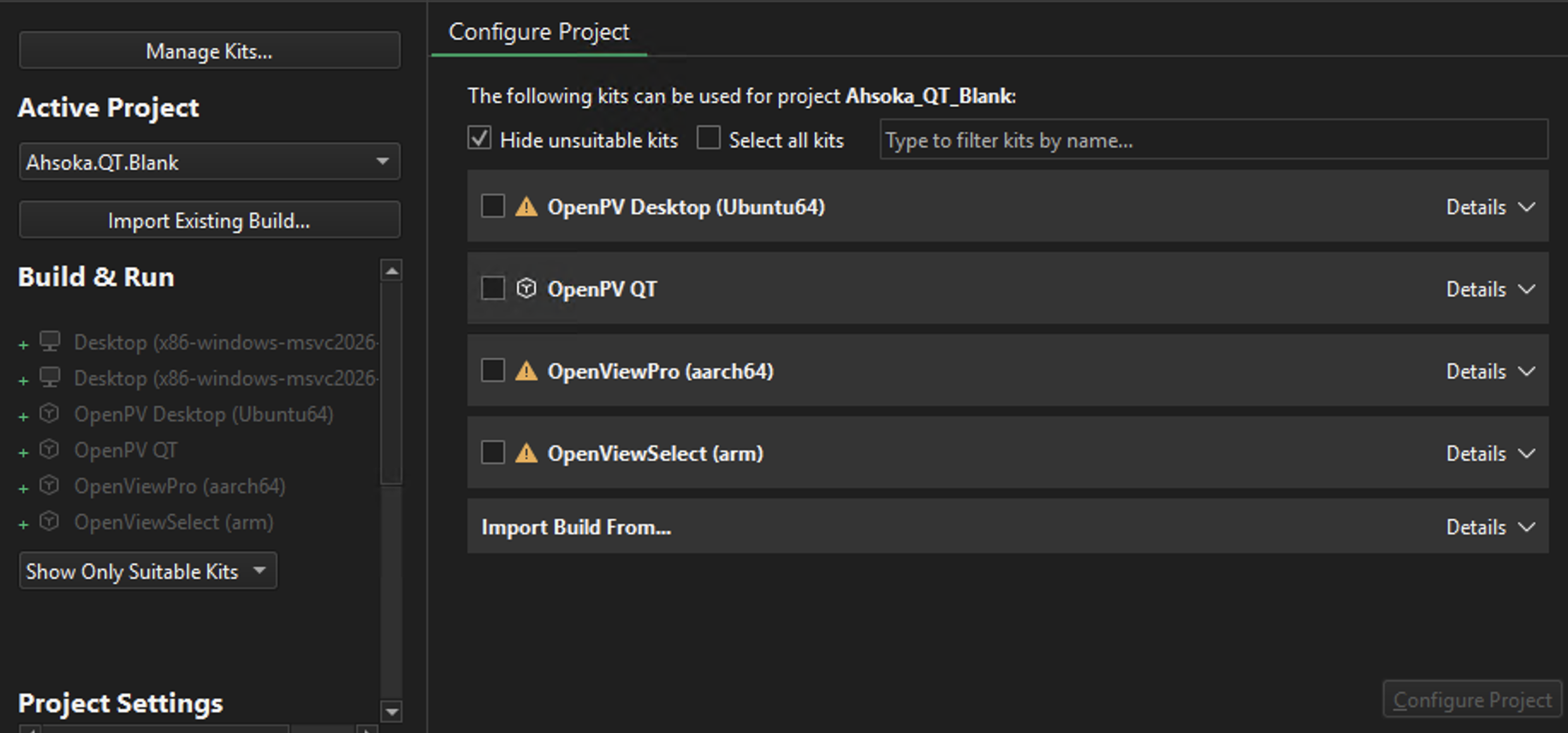Click the kit icon of OpenPV QT in Build & Run
1568x733 pixels.
[x=50, y=450]
